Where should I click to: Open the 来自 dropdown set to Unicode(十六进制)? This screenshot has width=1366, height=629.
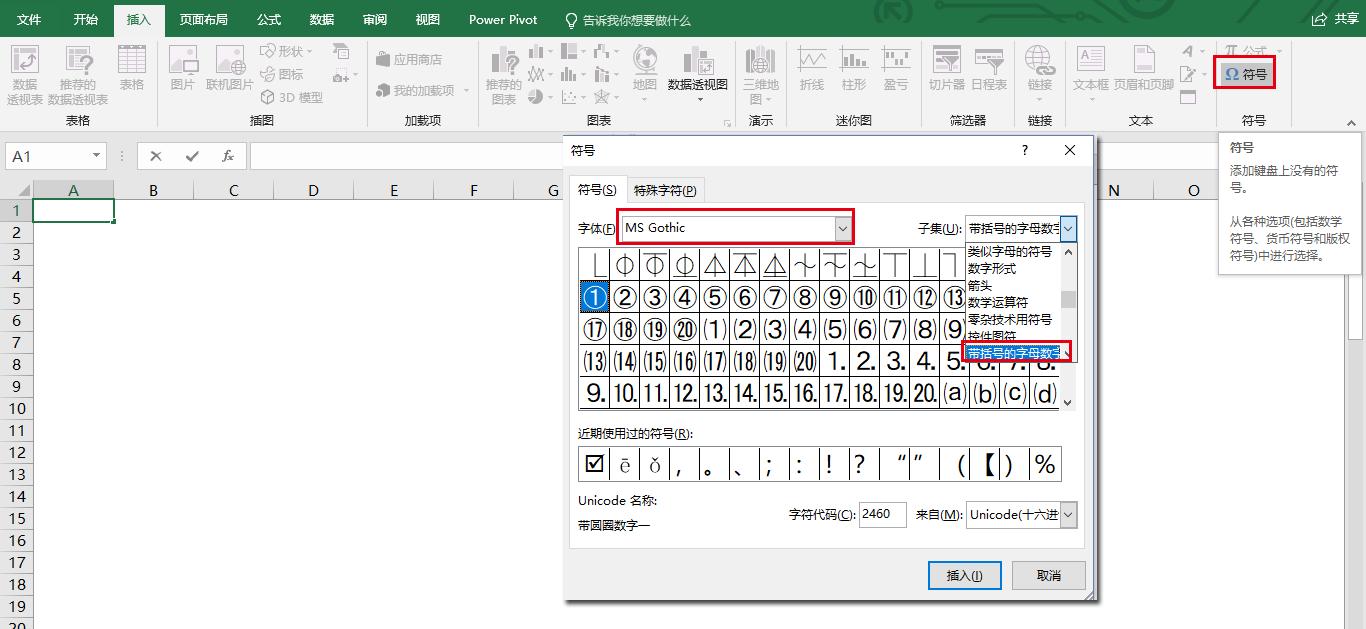click(1019, 514)
